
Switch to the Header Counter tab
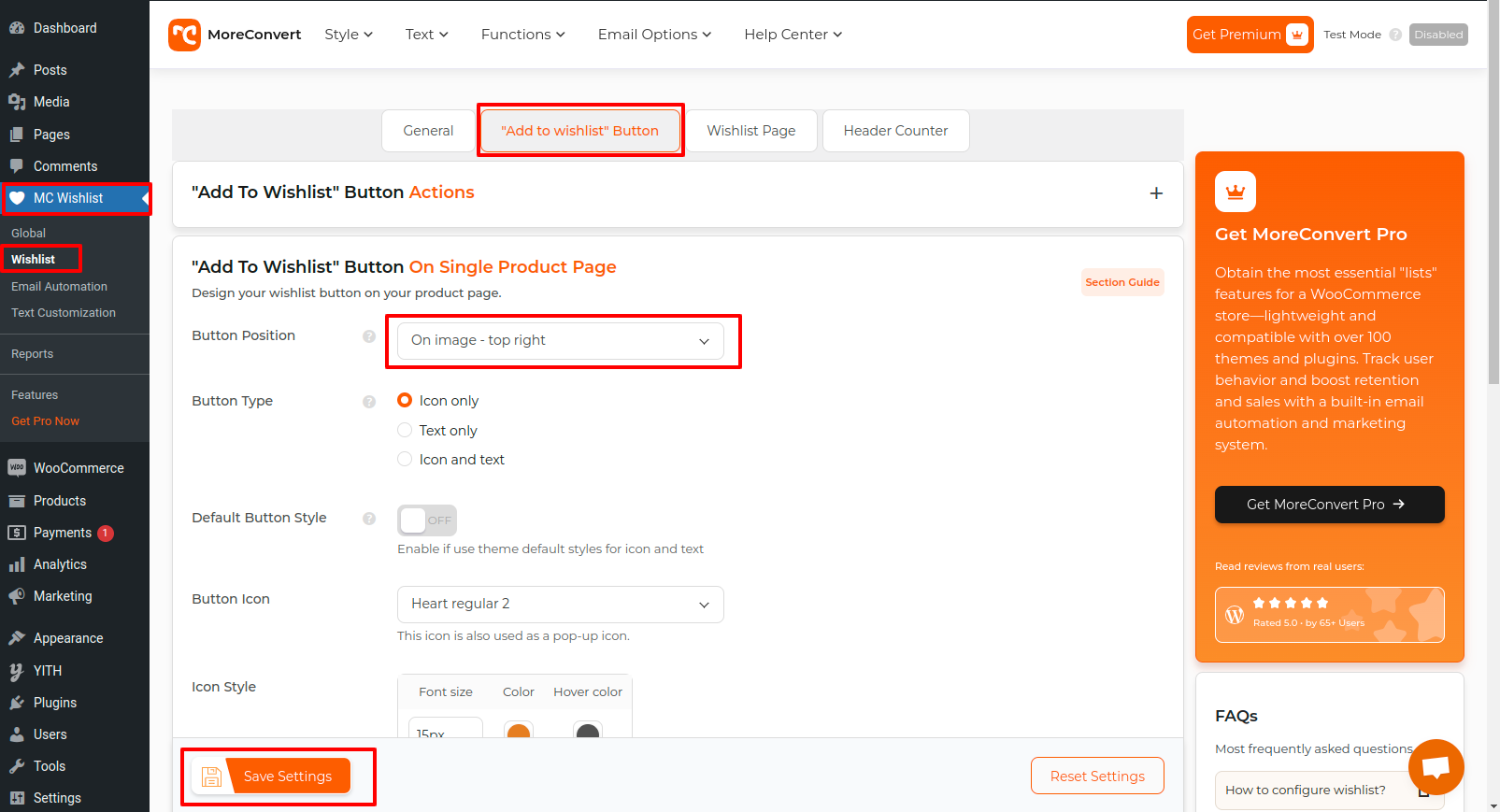click(x=895, y=131)
